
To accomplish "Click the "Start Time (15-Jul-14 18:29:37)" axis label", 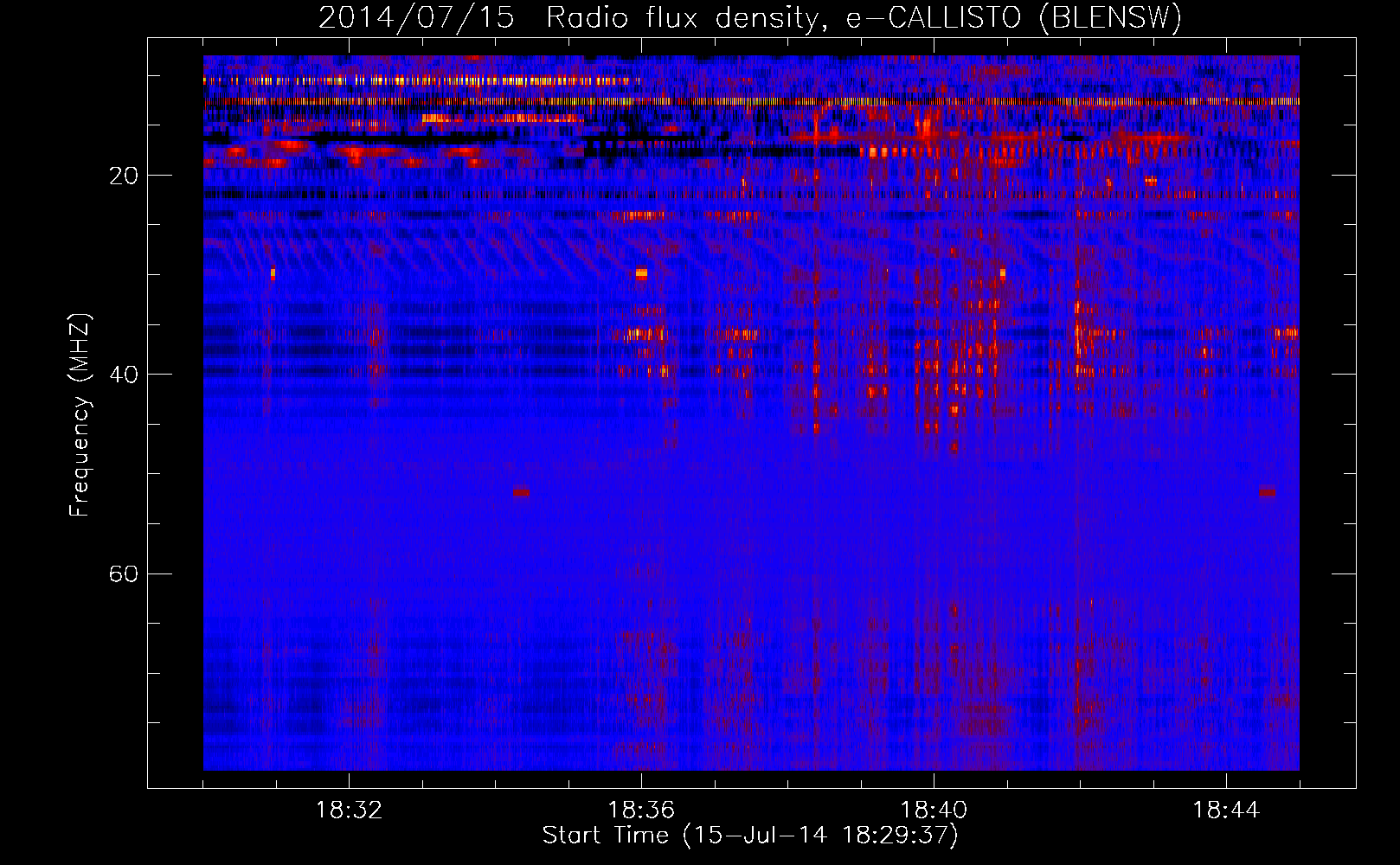I will click(x=750, y=836).
